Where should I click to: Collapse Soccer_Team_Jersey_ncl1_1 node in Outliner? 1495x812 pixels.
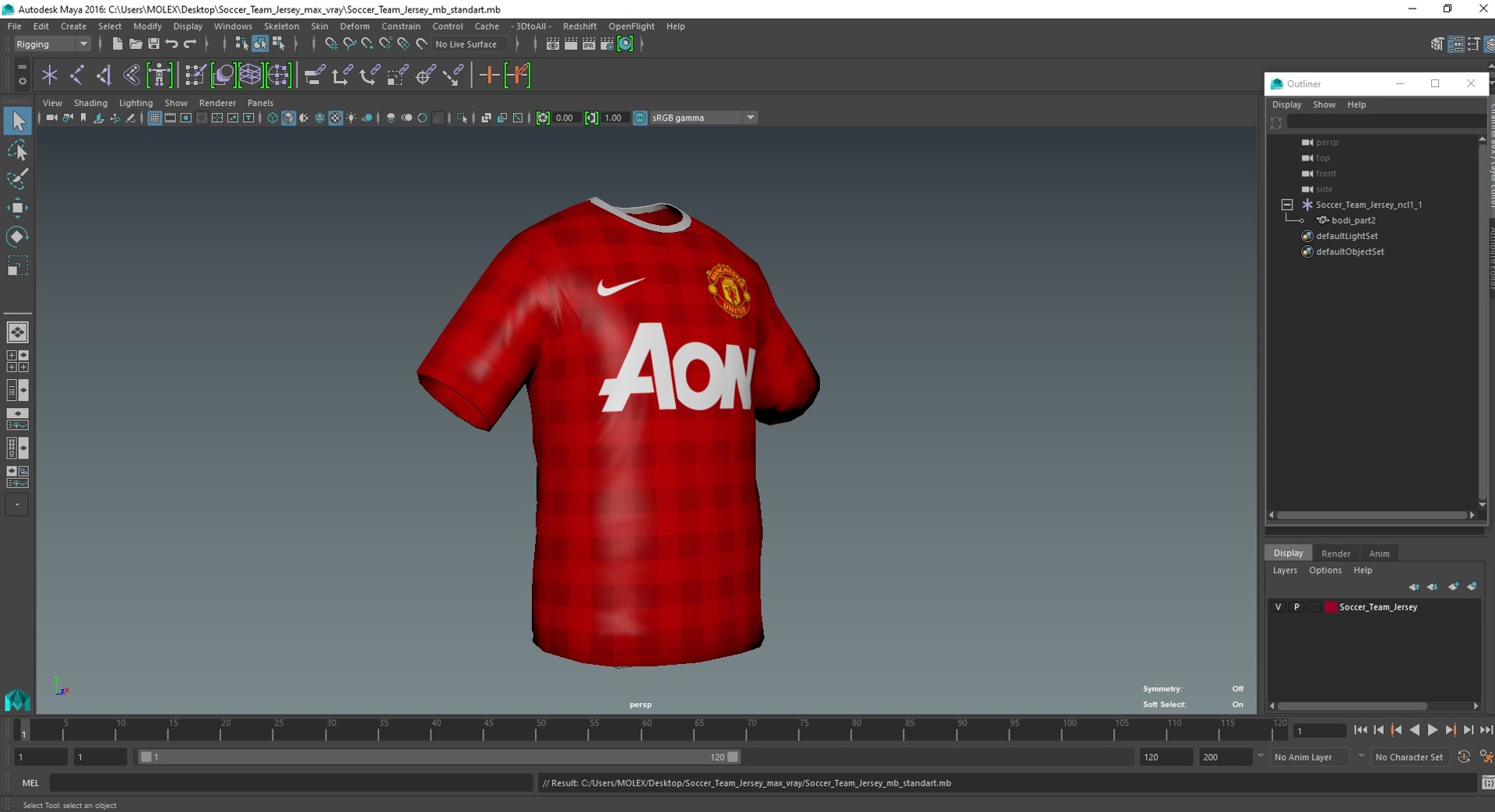tap(1287, 205)
